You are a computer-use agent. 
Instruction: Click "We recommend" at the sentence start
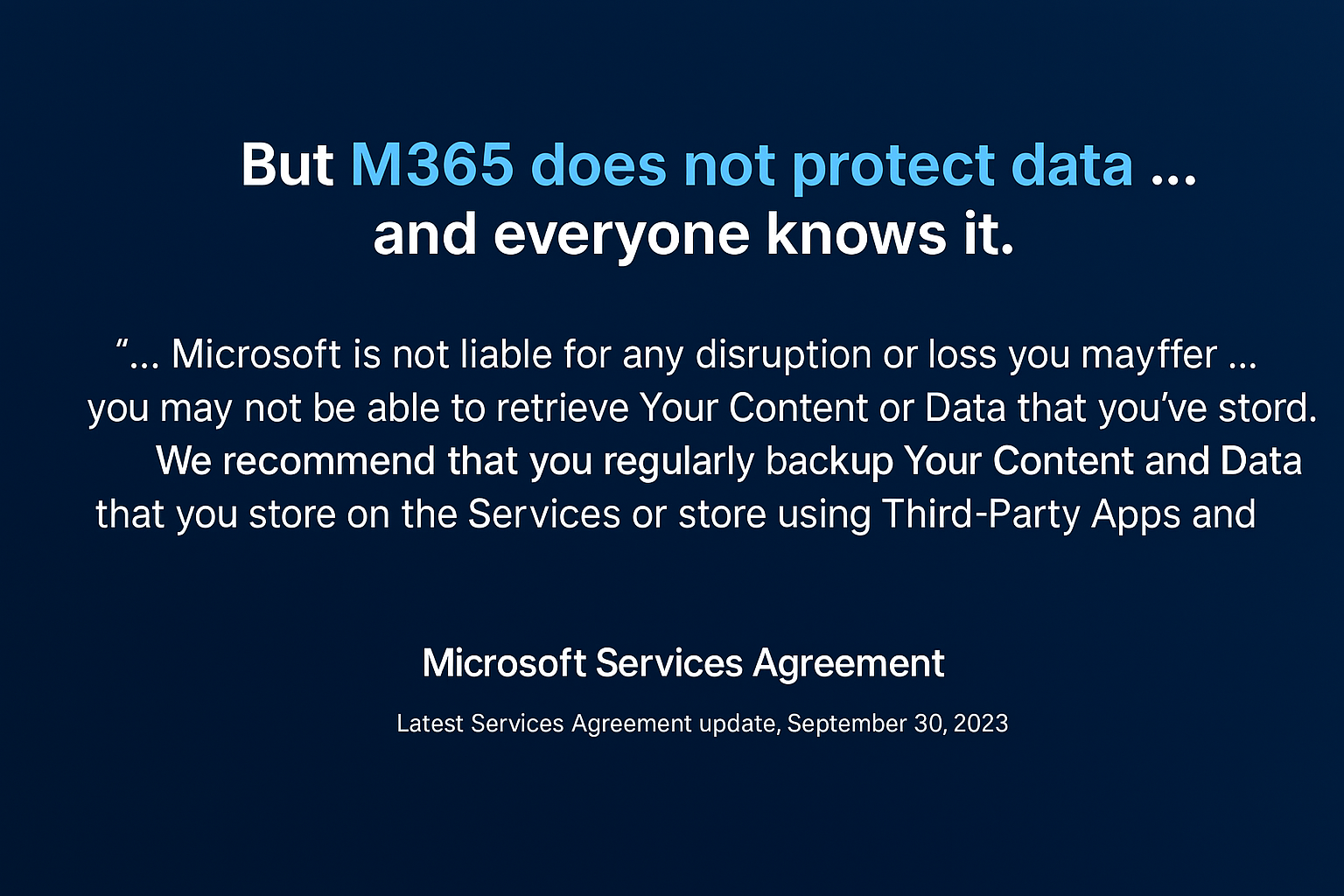point(296,461)
